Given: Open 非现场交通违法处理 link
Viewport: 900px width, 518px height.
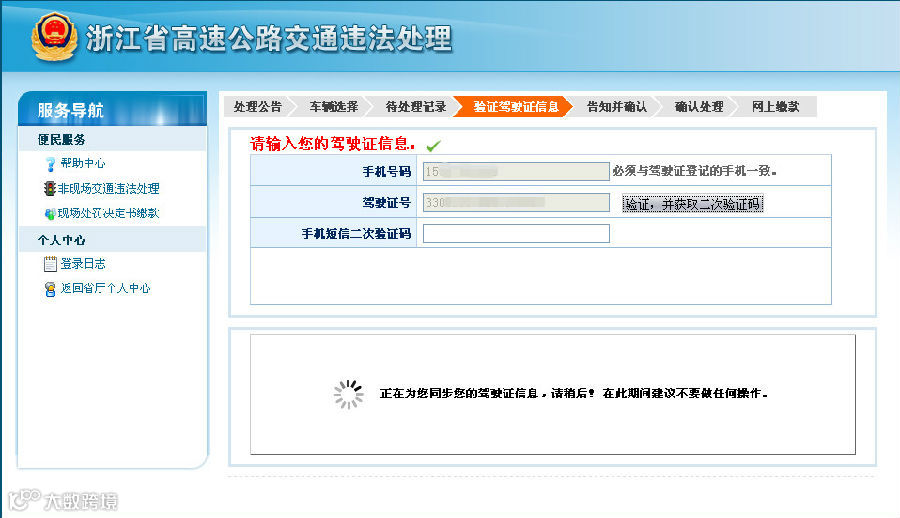Looking at the screenshot, I should tap(108, 188).
